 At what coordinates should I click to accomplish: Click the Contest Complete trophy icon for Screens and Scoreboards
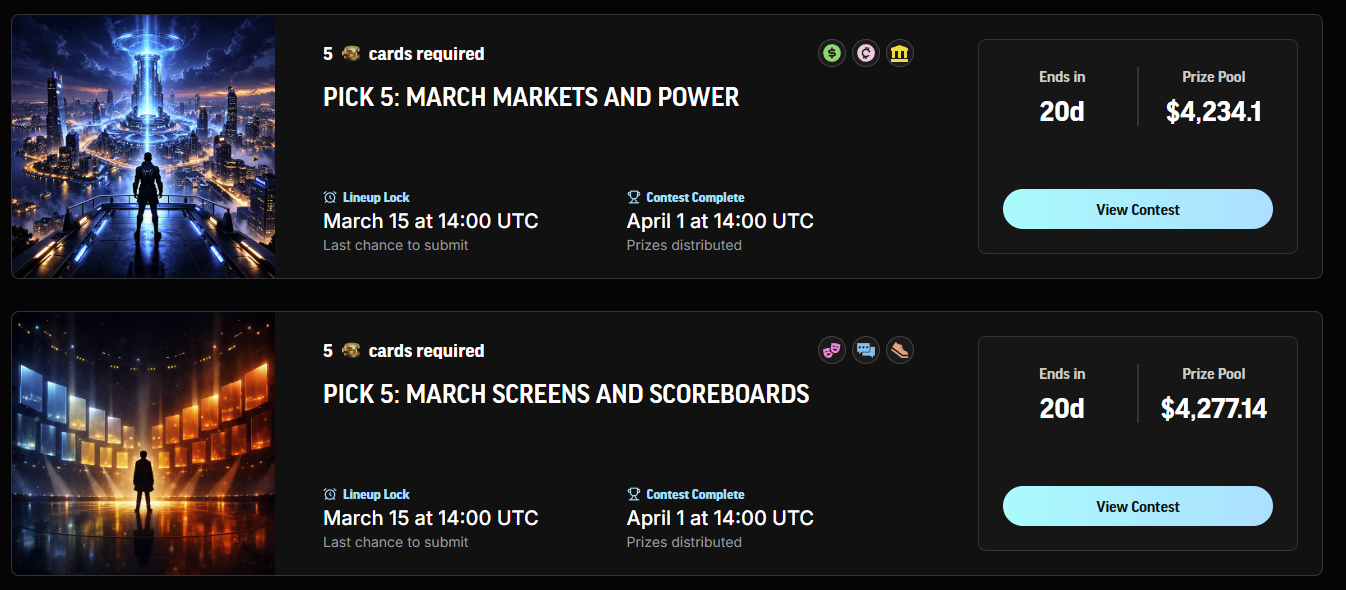633,495
